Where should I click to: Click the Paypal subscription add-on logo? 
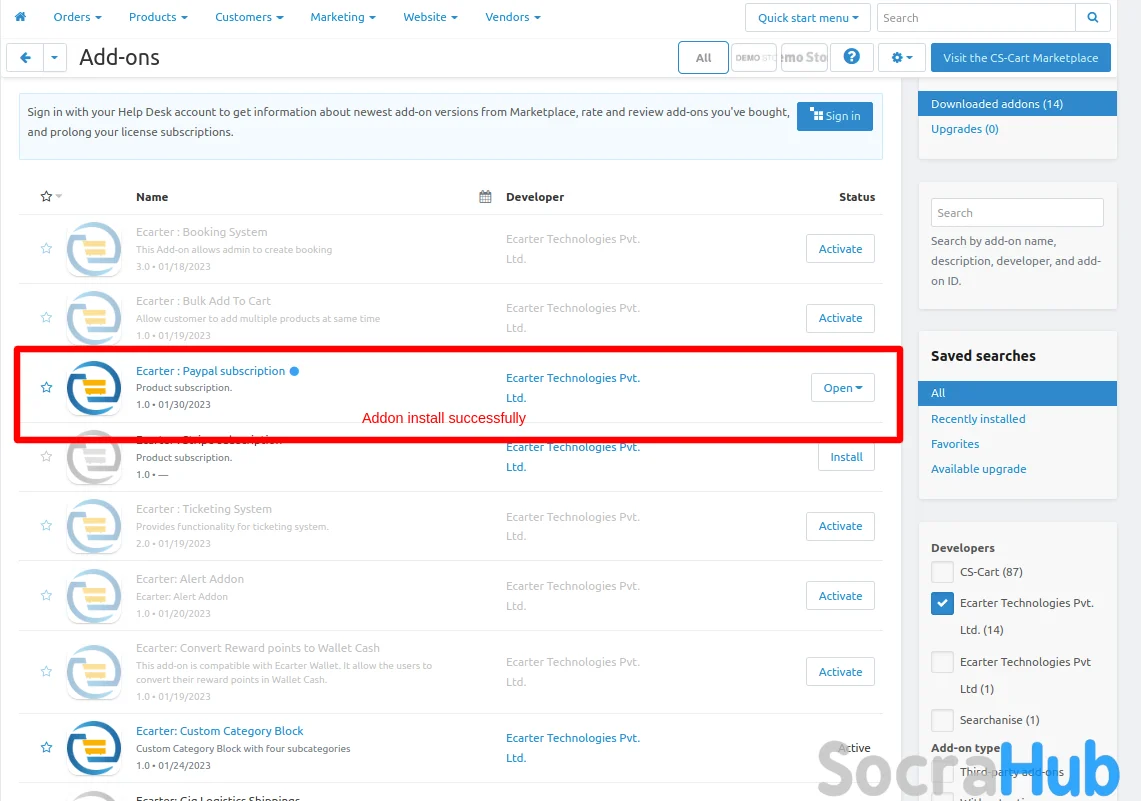click(94, 387)
